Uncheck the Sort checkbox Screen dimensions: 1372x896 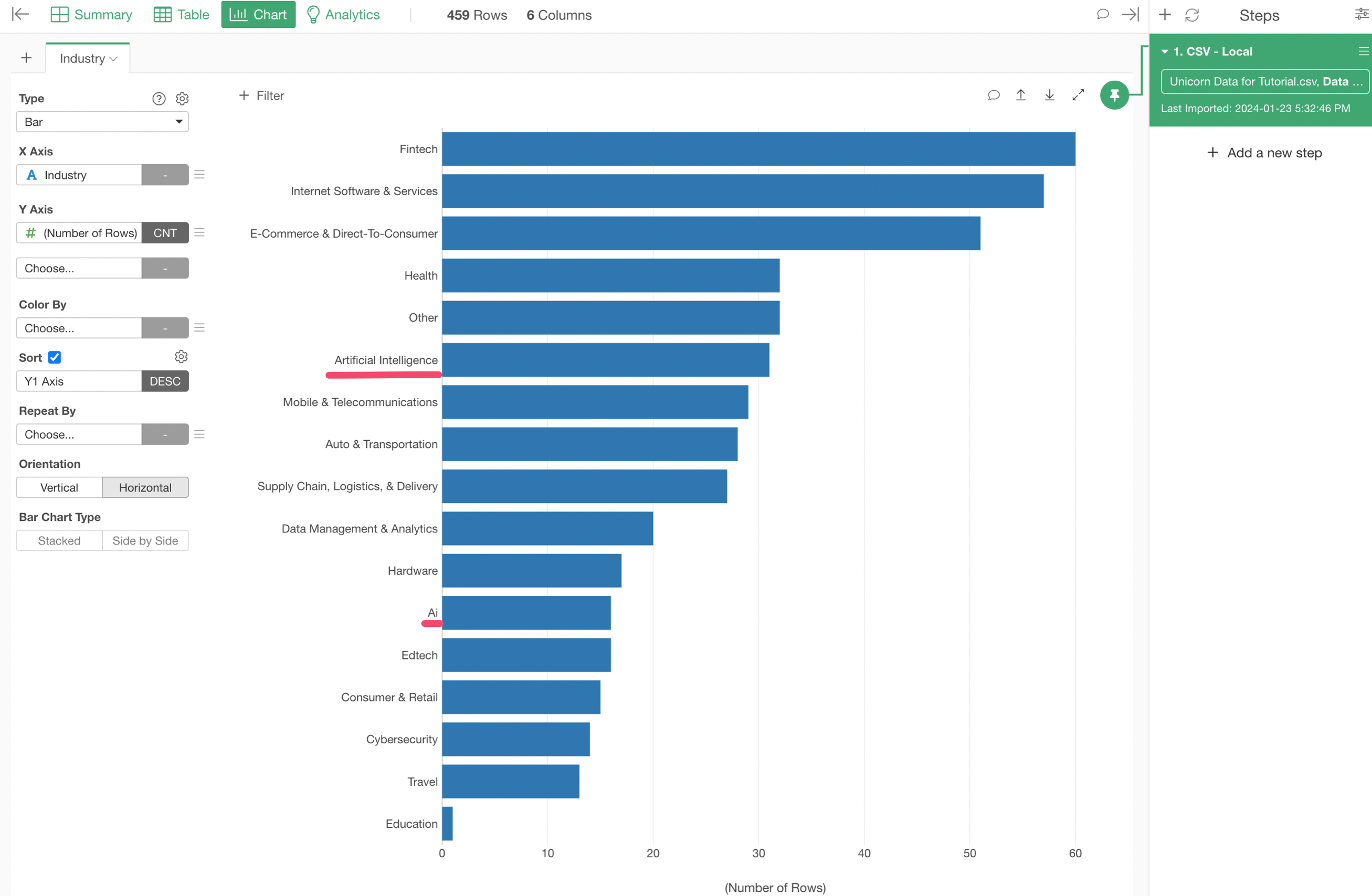pyautogui.click(x=55, y=357)
